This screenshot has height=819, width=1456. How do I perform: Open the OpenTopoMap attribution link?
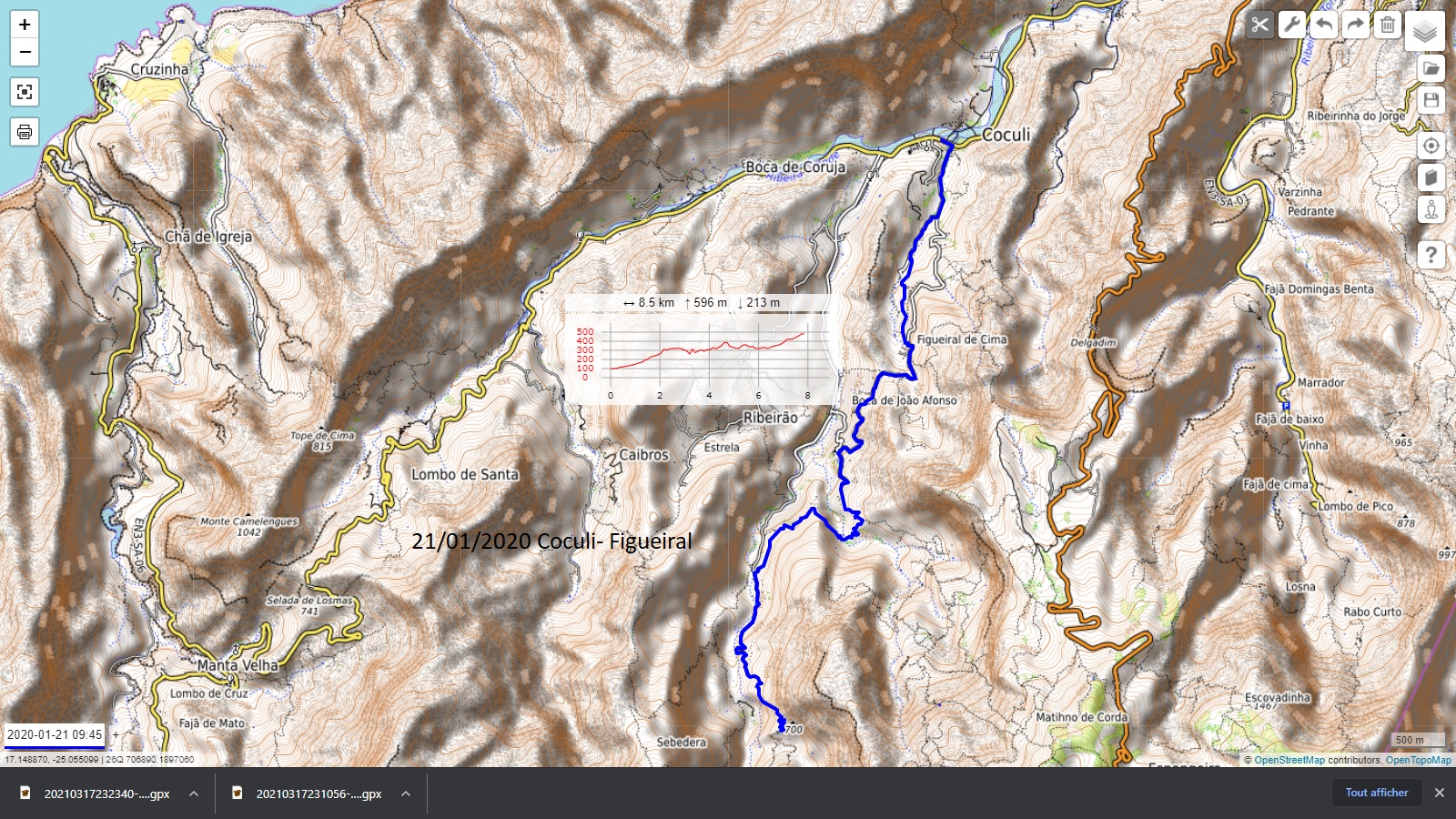coord(1419,760)
